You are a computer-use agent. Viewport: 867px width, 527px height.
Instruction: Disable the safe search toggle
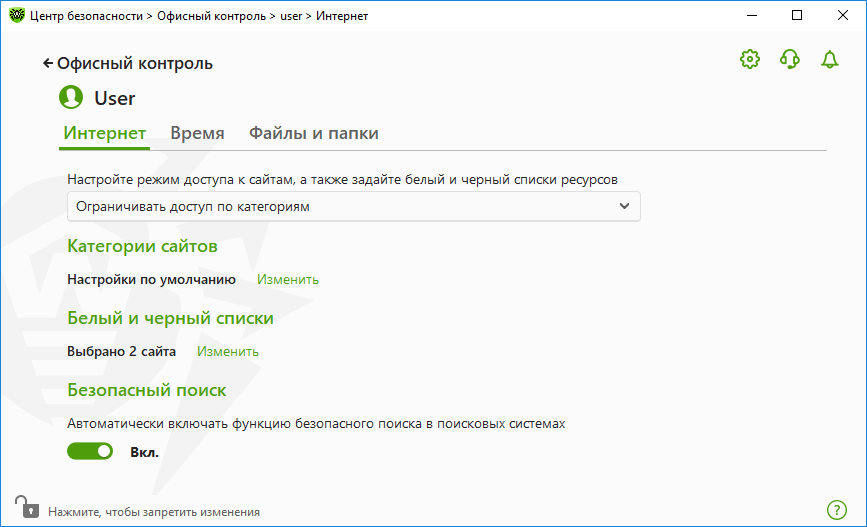[x=90, y=452]
